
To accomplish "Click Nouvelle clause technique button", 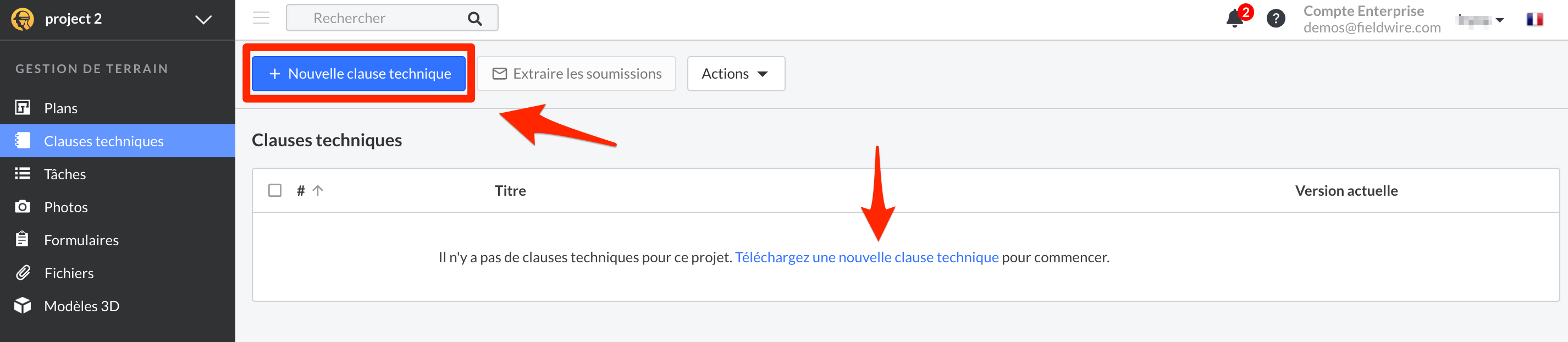I will point(358,74).
